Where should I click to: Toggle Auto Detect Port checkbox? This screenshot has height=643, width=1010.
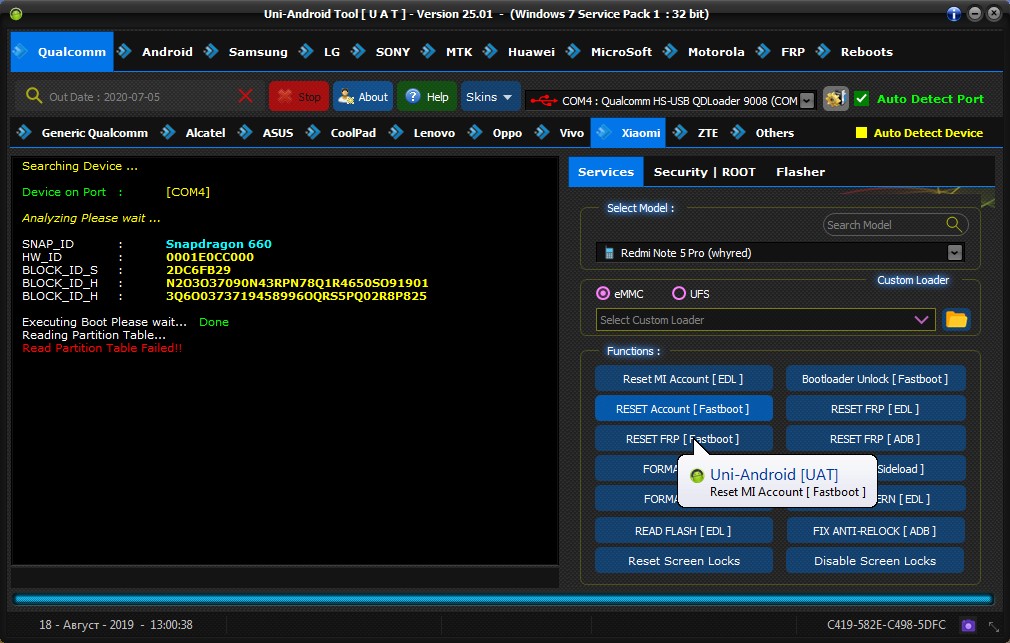(861, 99)
